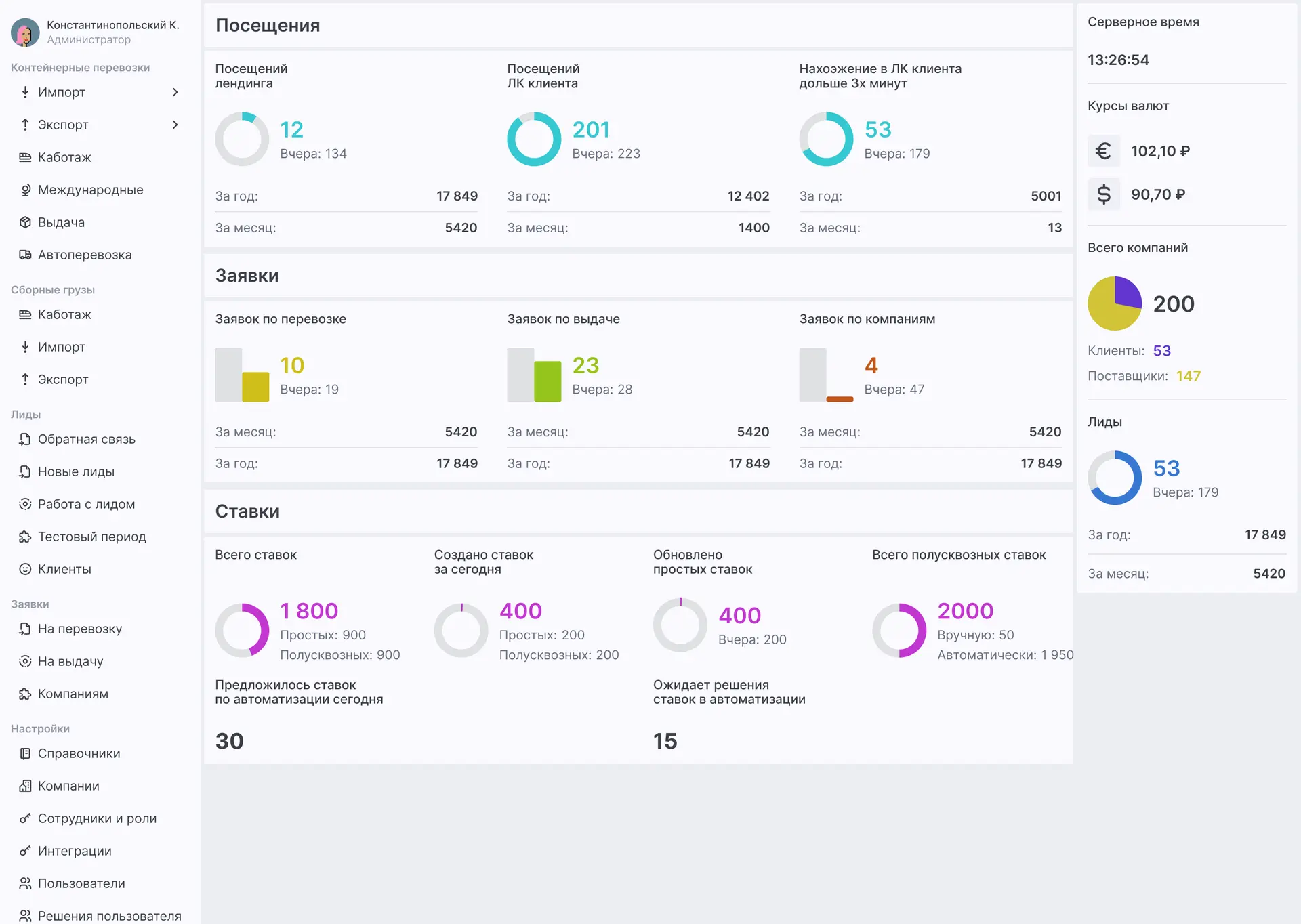Viewport: 1301px width, 924px height.
Task: Click server time value 13:26:54
Action: tap(1118, 60)
